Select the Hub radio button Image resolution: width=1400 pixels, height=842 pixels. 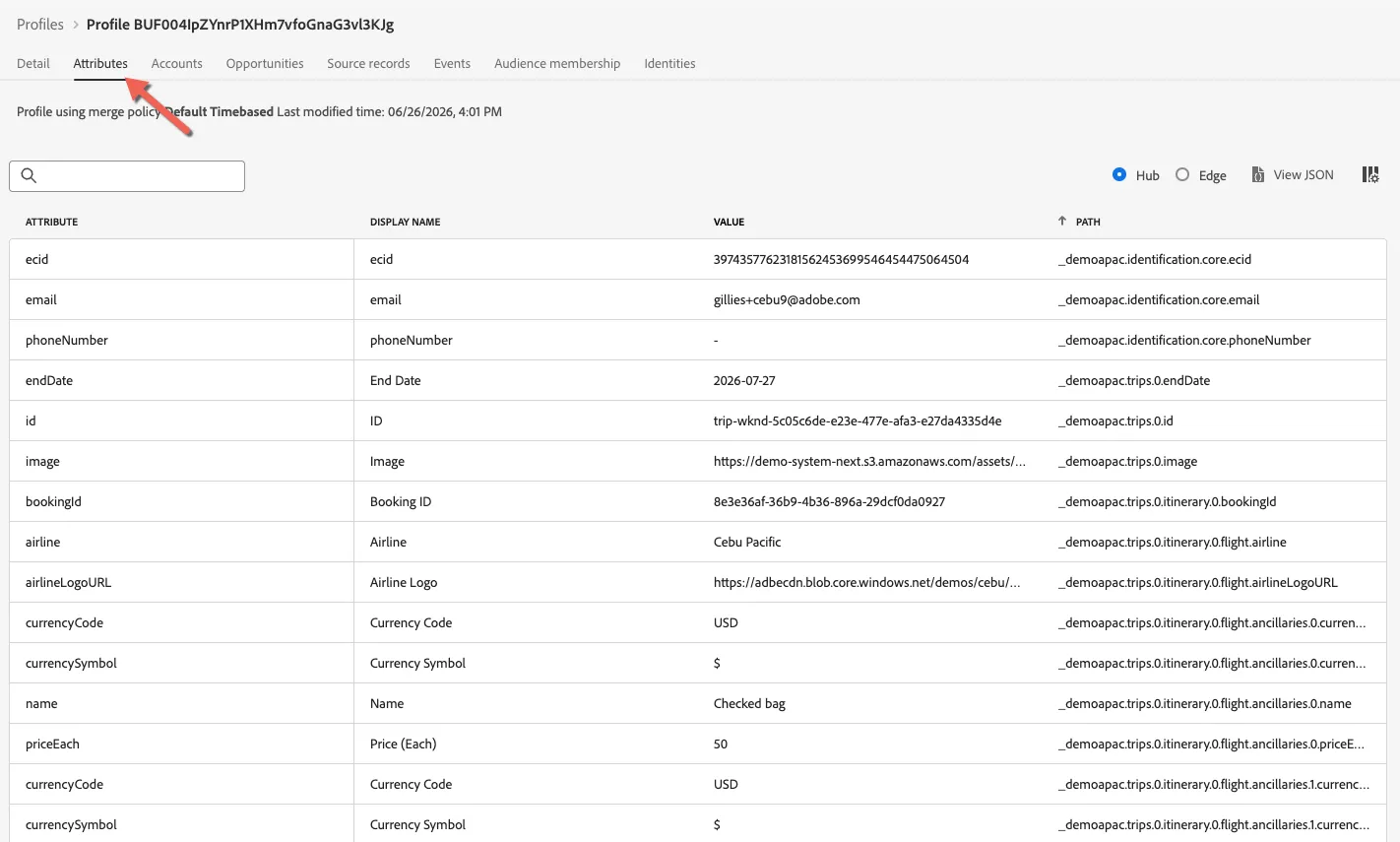[1119, 174]
